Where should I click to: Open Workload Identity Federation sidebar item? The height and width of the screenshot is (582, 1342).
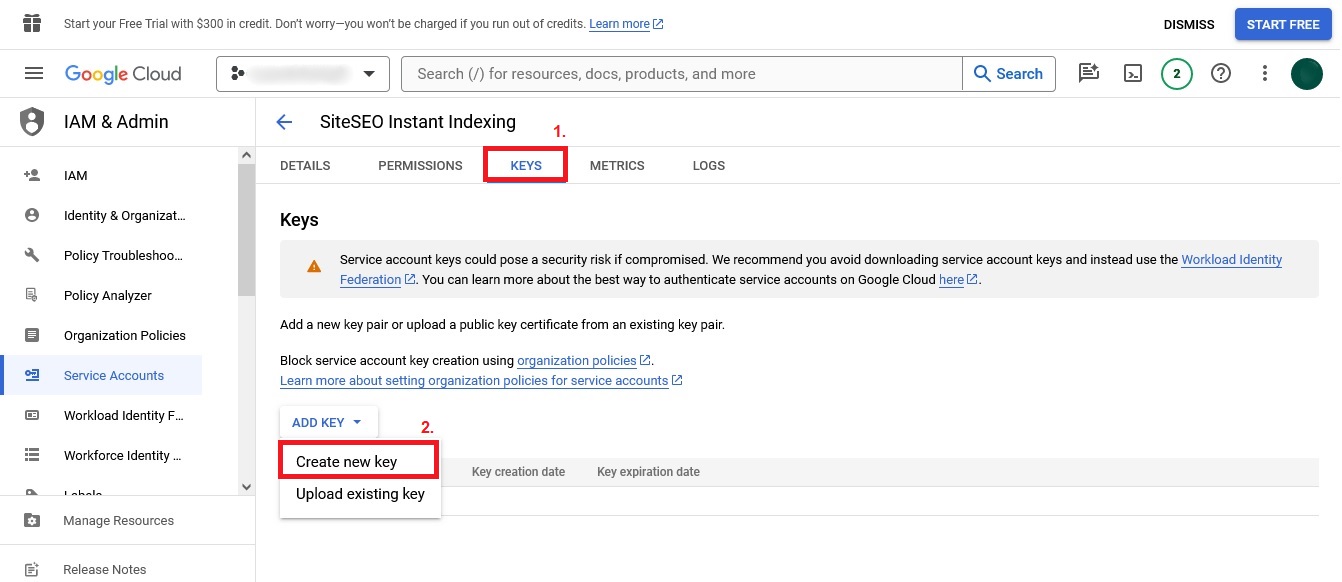pyautogui.click(x=124, y=415)
